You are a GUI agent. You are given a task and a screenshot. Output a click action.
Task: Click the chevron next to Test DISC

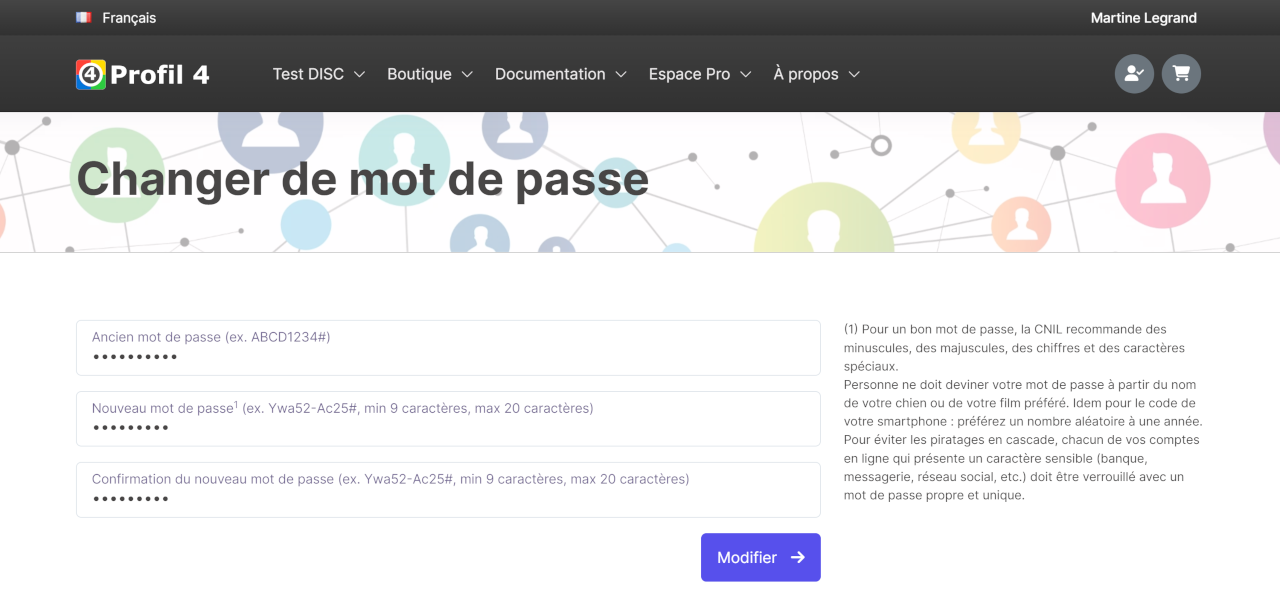click(x=360, y=75)
